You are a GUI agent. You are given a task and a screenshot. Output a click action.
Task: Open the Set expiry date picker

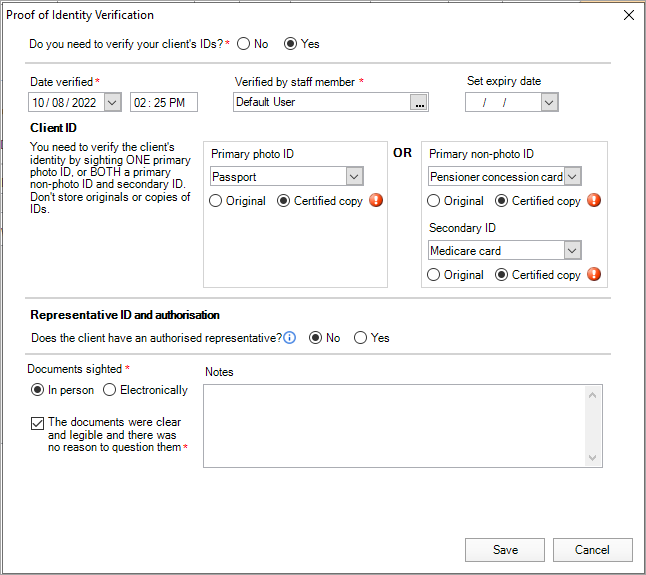pos(549,102)
